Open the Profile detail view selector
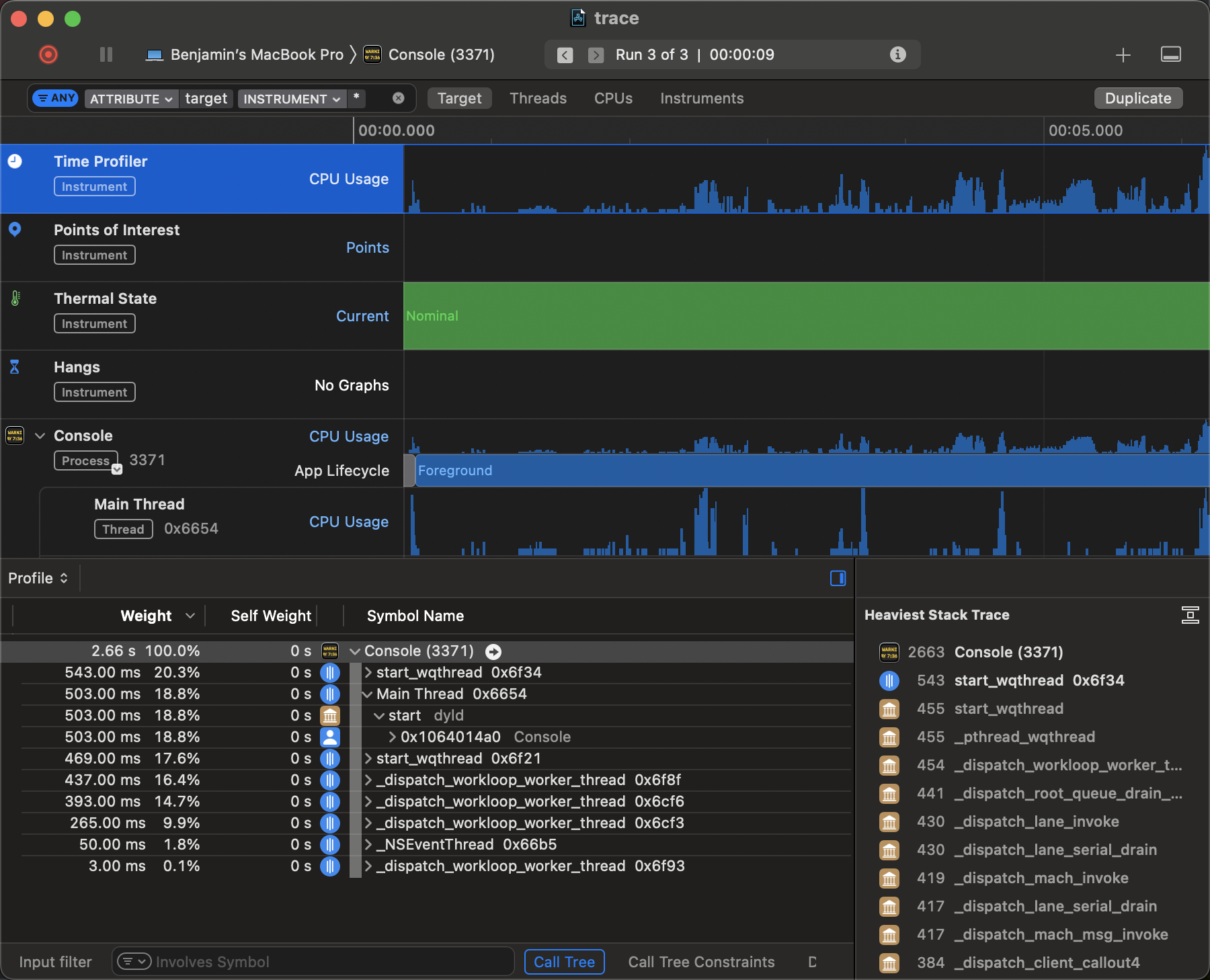 click(x=38, y=578)
